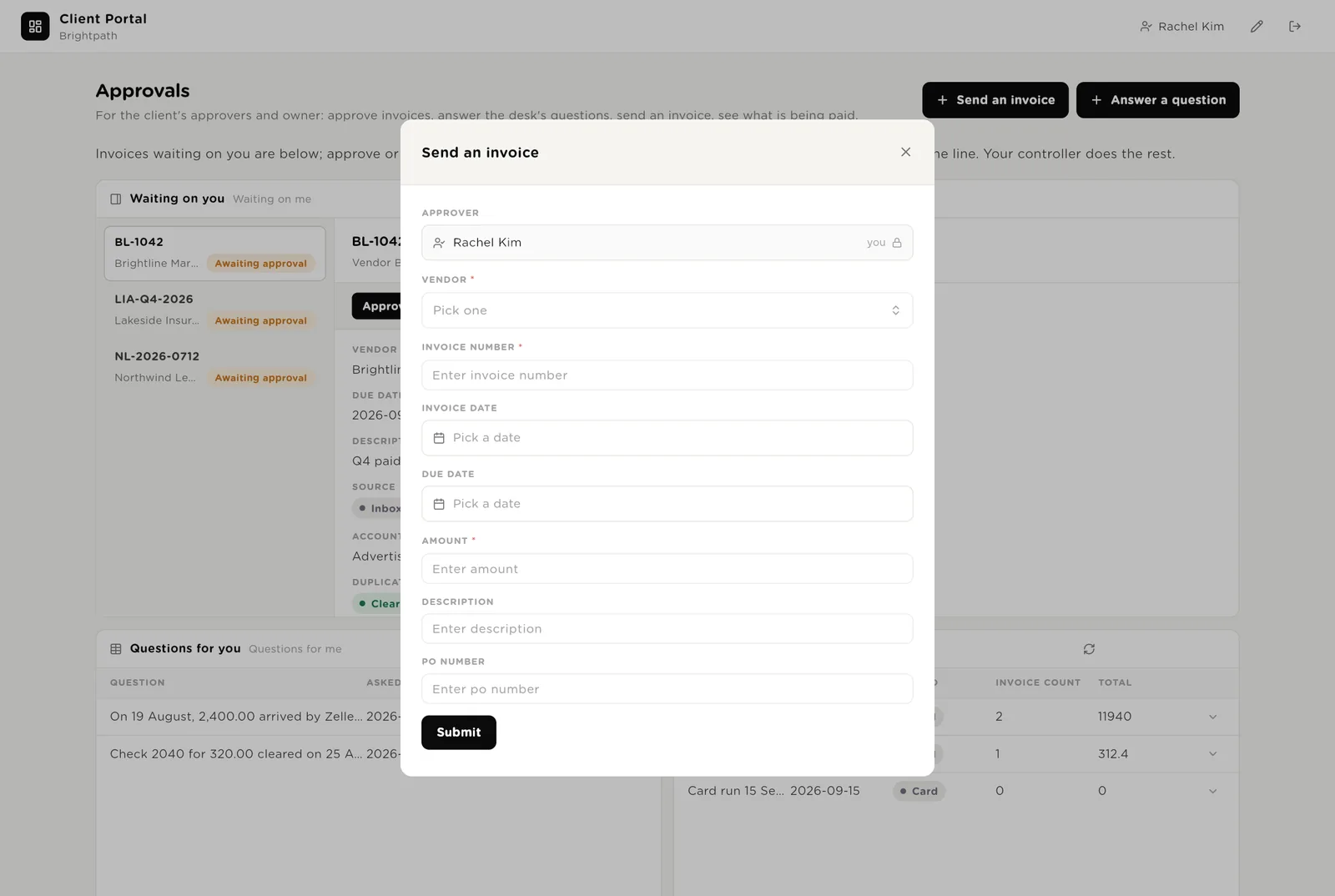1335x896 pixels.
Task: Expand the Card run 15 Sep row
Action: coord(1212,791)
